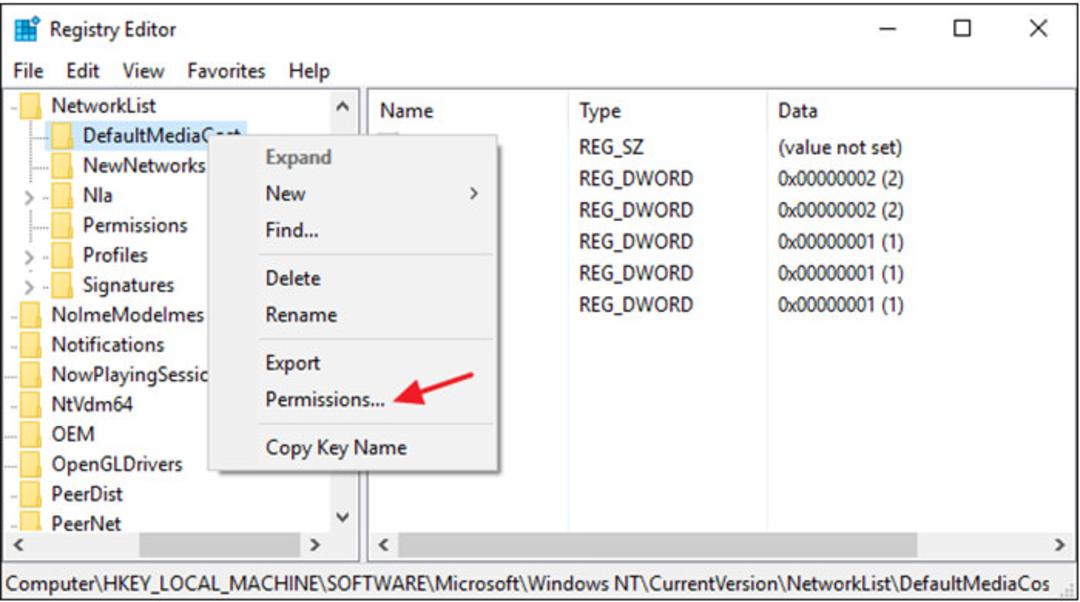
Task: Click the values pane horizontal scrollbar thumb
Action: (x=658, y=545)
